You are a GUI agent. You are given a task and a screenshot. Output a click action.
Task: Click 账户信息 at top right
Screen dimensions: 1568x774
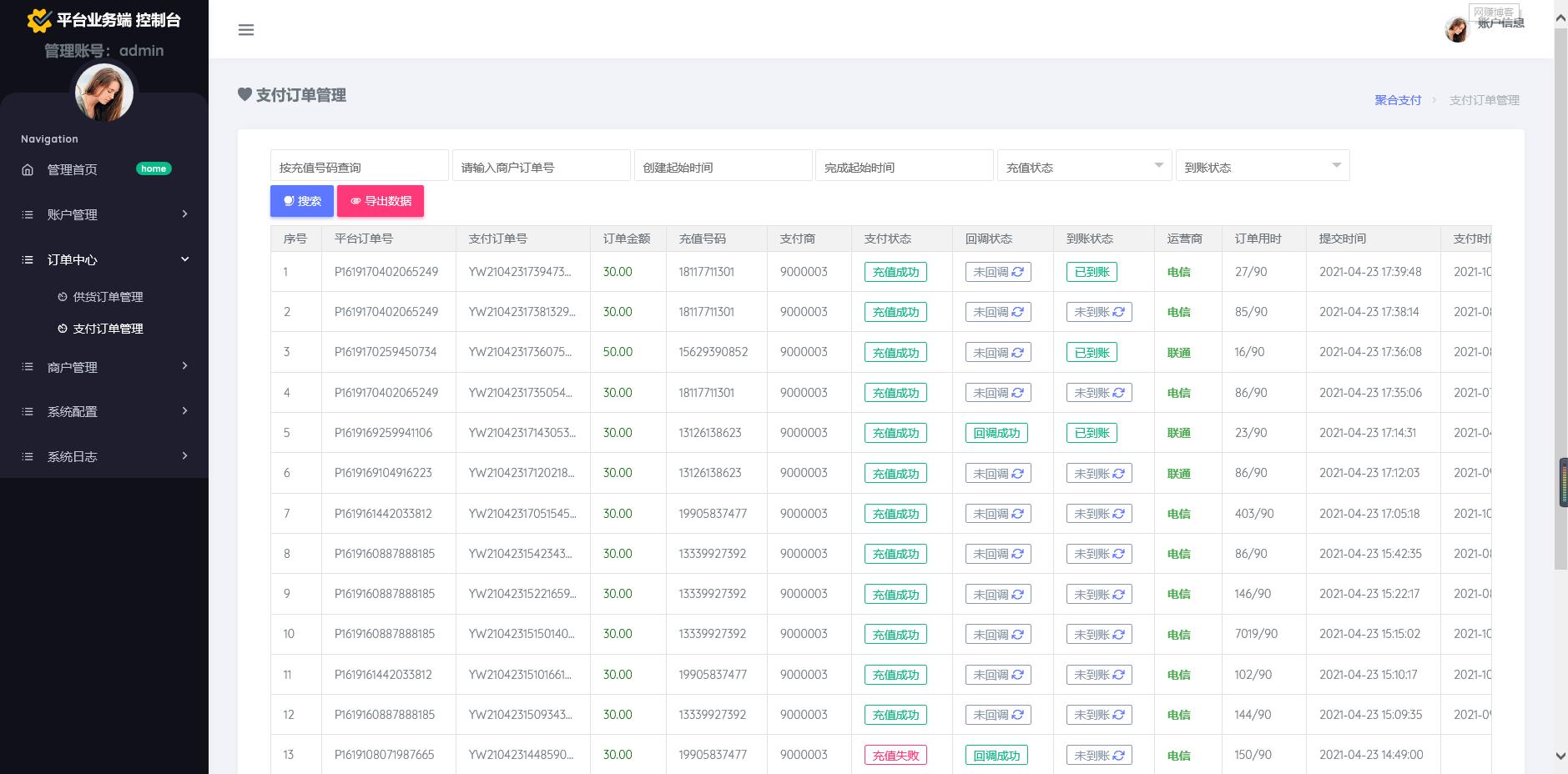tap(1500, 23)
